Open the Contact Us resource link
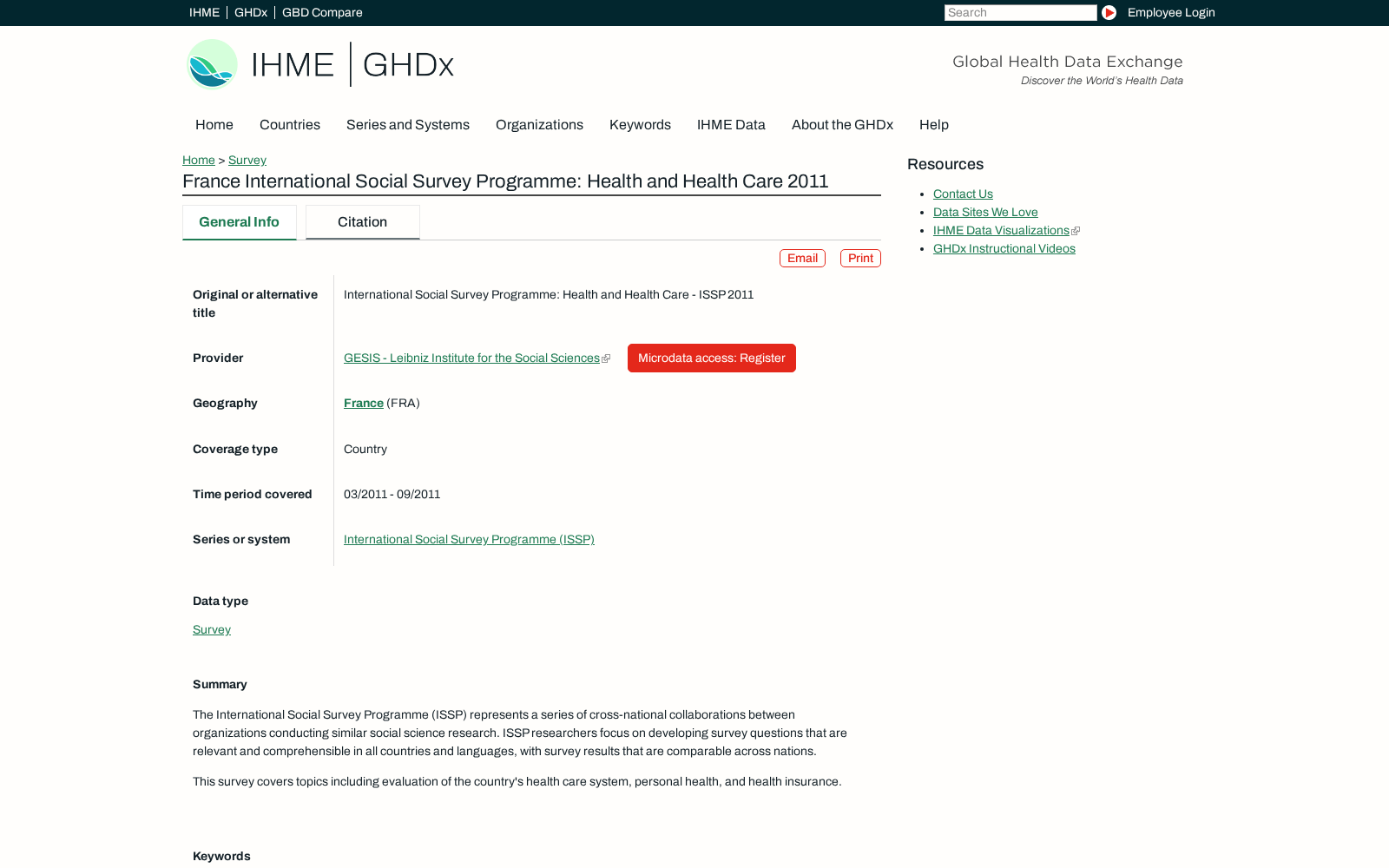This screenshot has width=1389, height=868. (963, 194)
